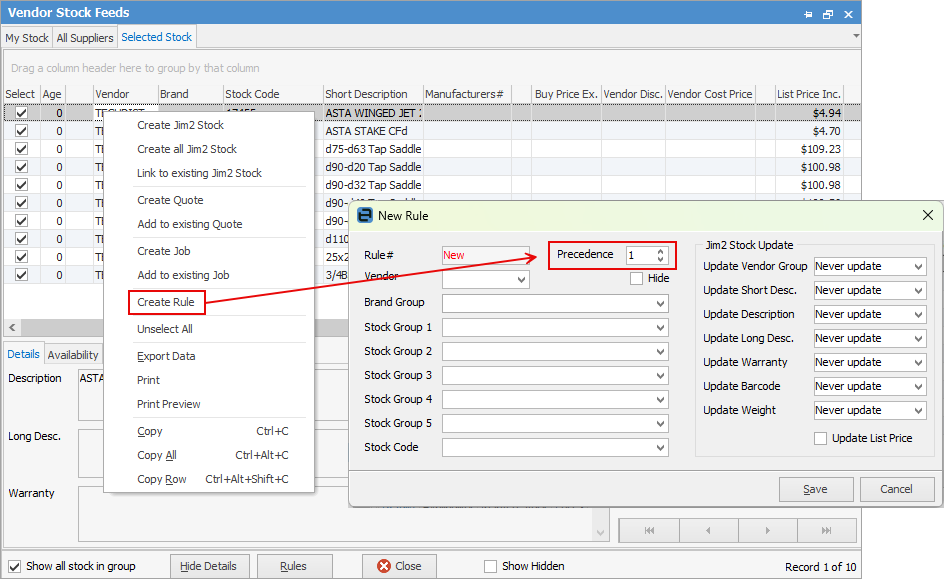Image resolution: width=944 pixels, height=579 pixels.
Task: Open the Vendor Stock Feeds pin/menu icon
Action: click(x=808, y=14)
